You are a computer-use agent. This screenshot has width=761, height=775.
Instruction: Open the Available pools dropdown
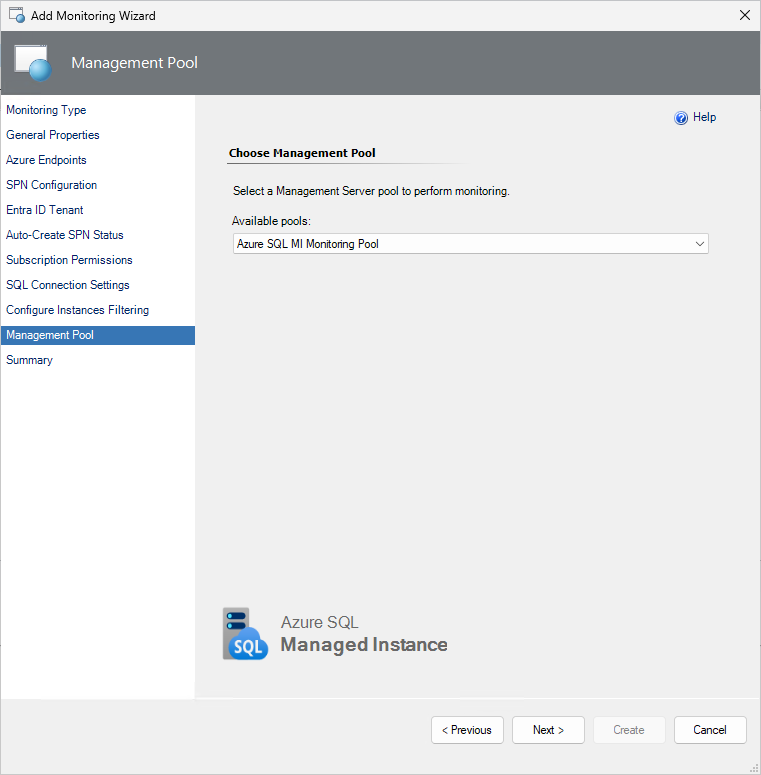(470, 244)
